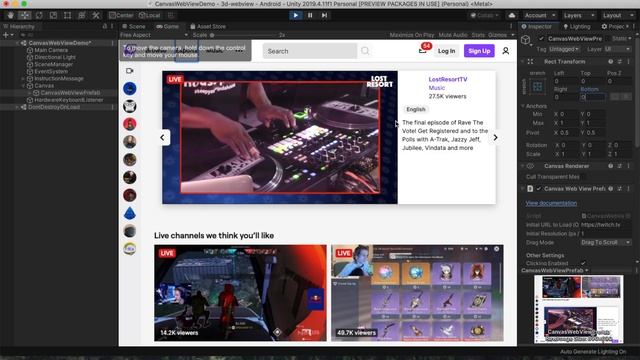Switch to Project tab
This screenshot has height=360, width=640.
pyautogui.click(x=613, y=26)
